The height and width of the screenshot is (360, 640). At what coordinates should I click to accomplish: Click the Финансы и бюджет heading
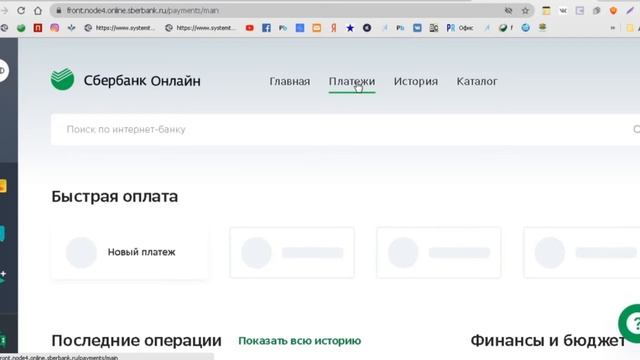click(548, 340)
